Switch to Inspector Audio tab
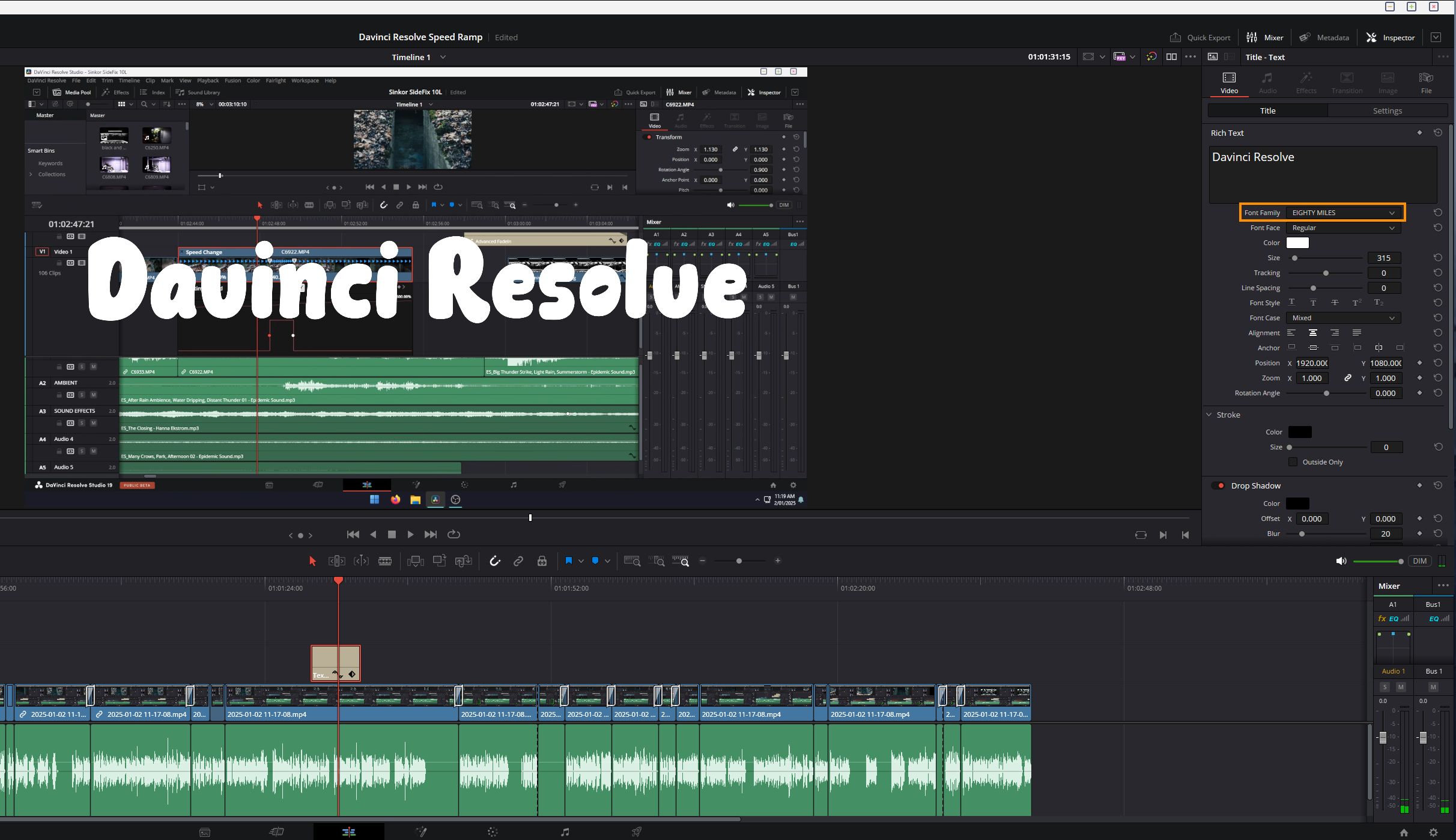 pyautogui.click(x=1267, y=83)
